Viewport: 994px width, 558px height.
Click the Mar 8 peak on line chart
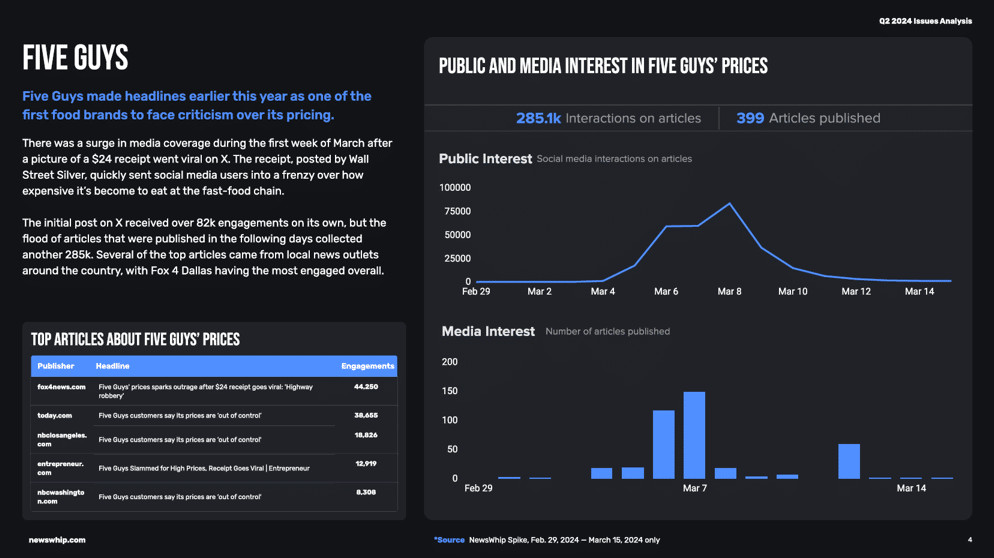(x=730, y=204)
